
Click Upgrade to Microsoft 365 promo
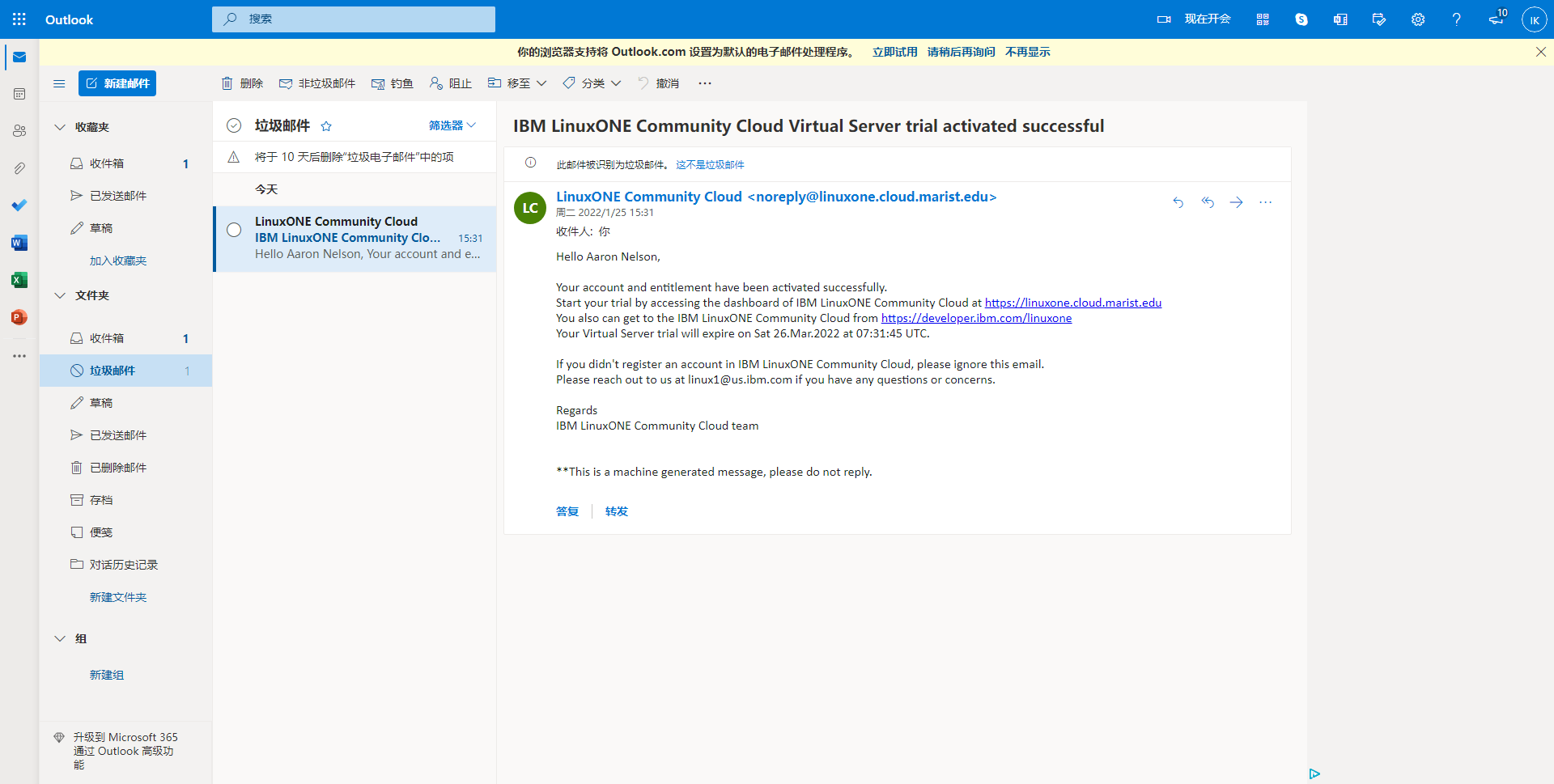pyautogui.click(x=125, y=751)
